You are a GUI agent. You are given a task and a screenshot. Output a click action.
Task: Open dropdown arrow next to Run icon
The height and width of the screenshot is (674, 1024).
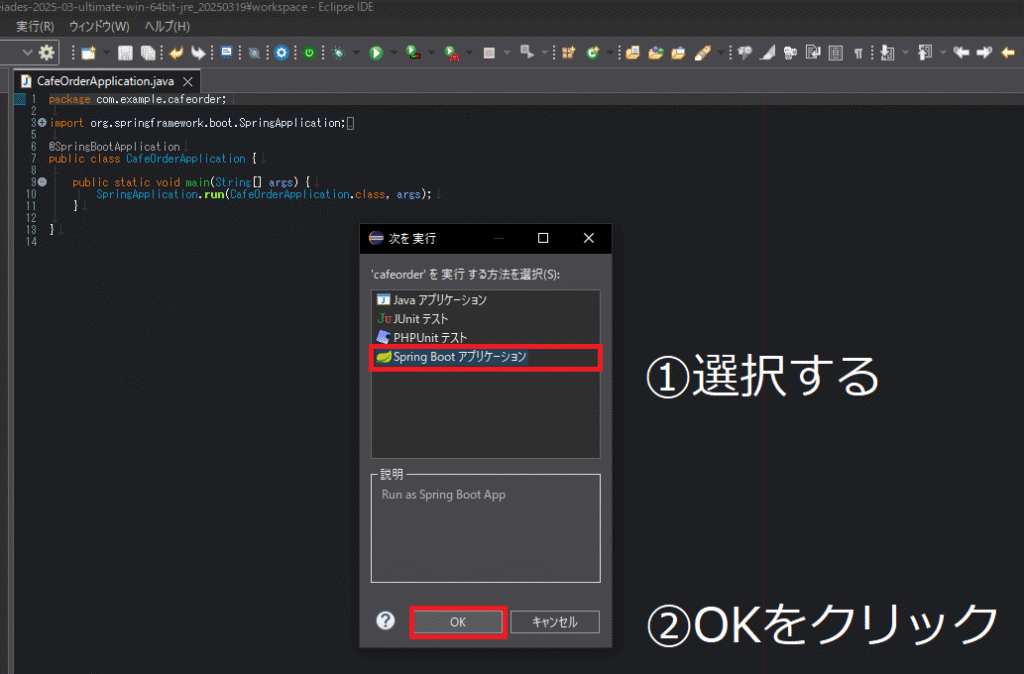[394, 53]
